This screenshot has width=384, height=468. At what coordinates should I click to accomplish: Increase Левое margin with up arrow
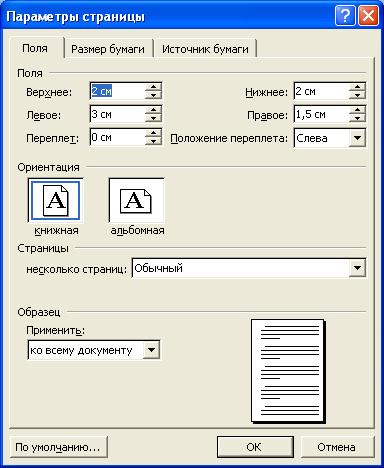[153, 110]
